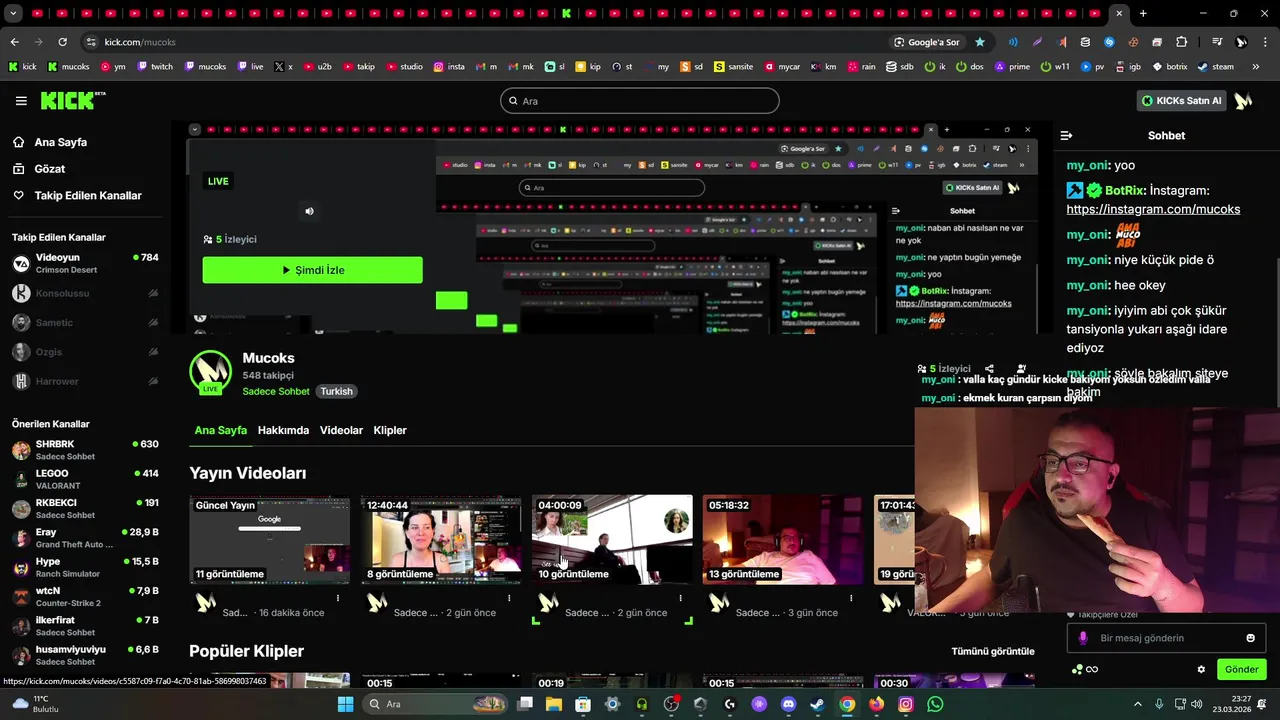The image size is (1280, 720).
Task: Expand bookmarks overflow chevron
Action: (1256, 67)
